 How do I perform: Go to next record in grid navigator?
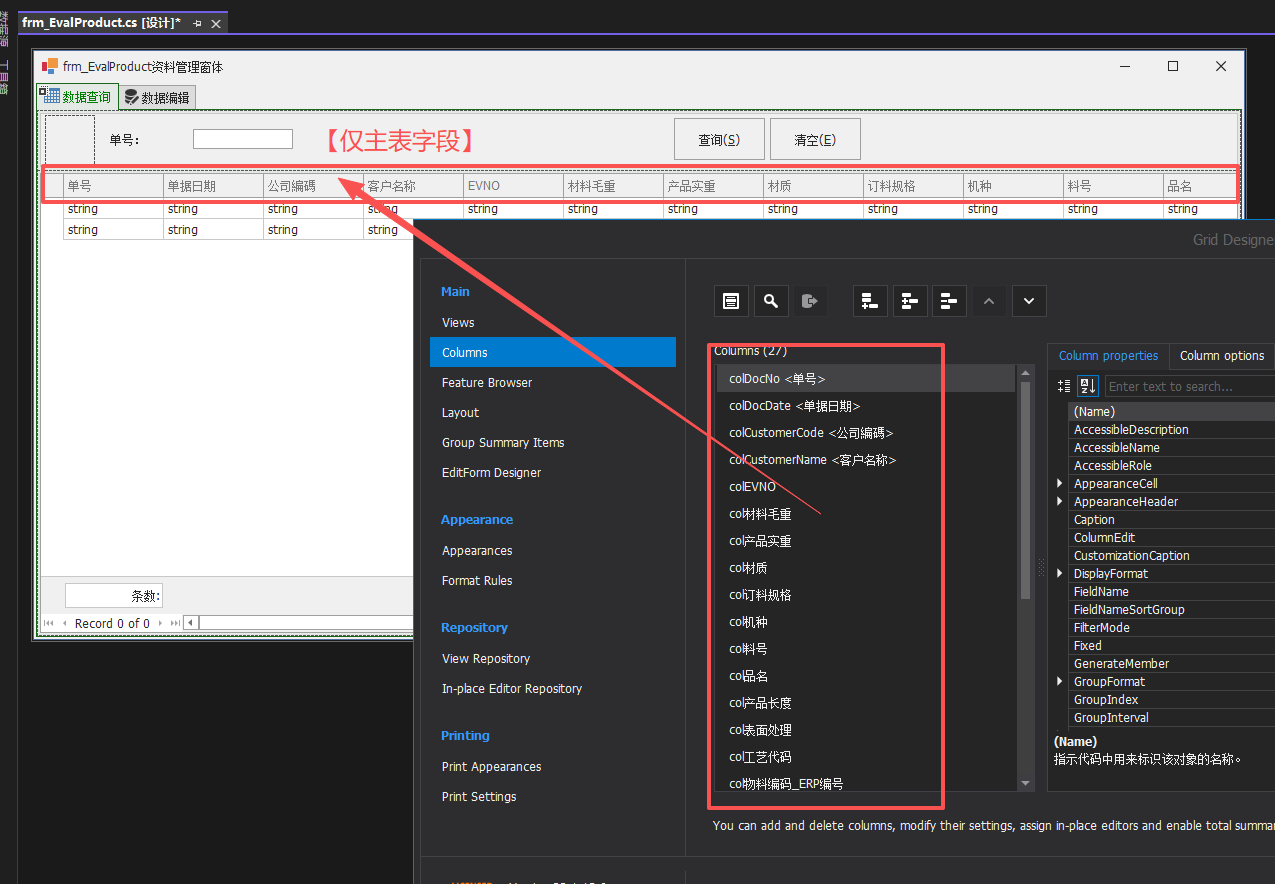point(160,623)
